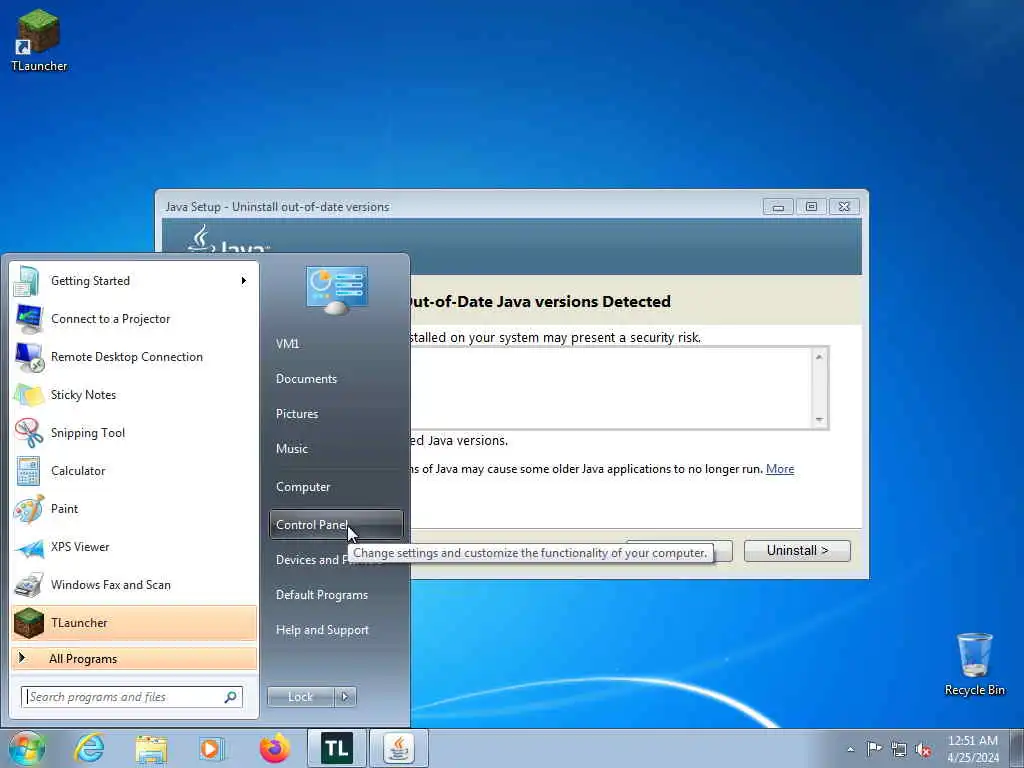Click the Connect to a Projector icon

pos(28,319)
